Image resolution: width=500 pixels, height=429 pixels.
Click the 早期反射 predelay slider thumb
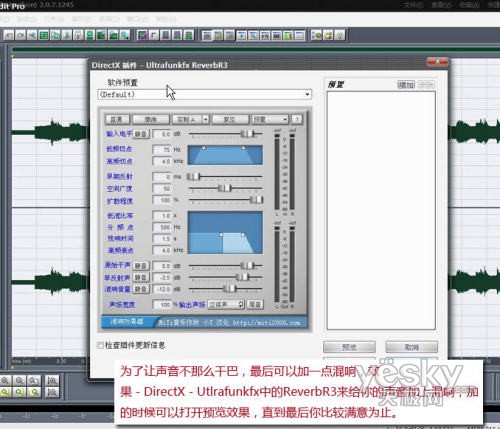193,176
